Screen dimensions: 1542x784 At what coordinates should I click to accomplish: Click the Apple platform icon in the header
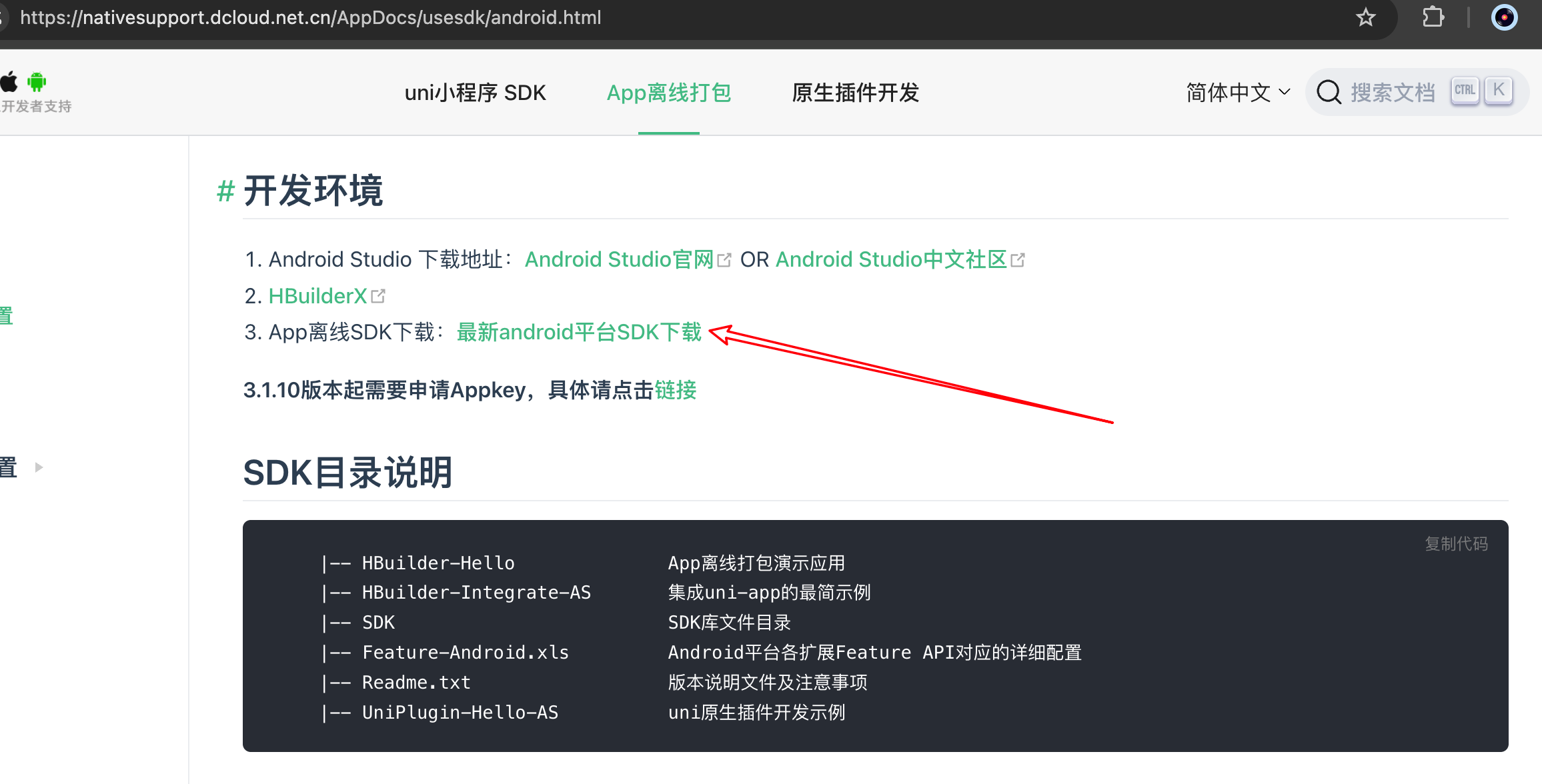pyautogui.click(x=9, y=81)
